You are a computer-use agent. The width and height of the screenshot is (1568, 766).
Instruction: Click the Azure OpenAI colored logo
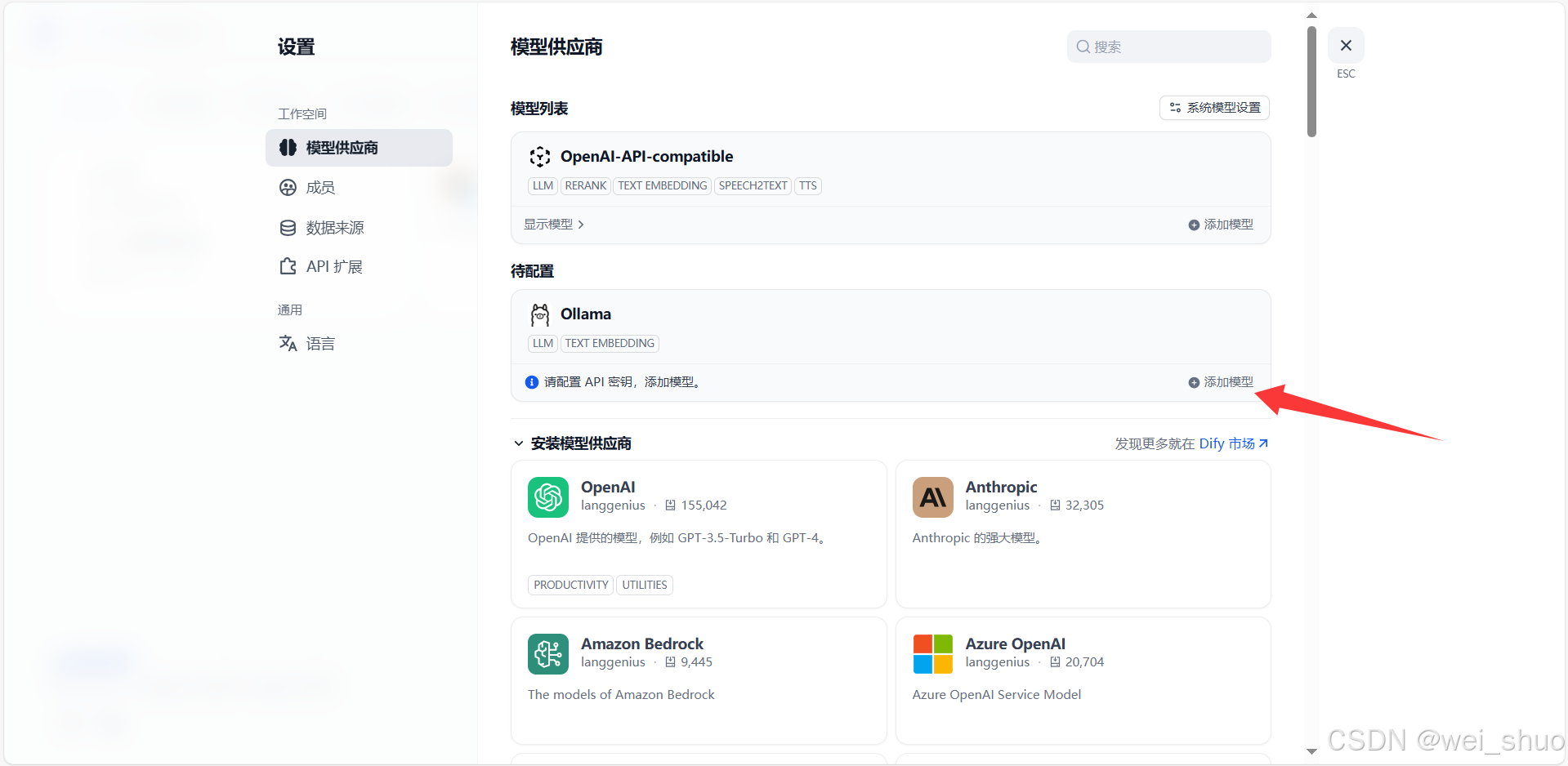coord(932,653)
